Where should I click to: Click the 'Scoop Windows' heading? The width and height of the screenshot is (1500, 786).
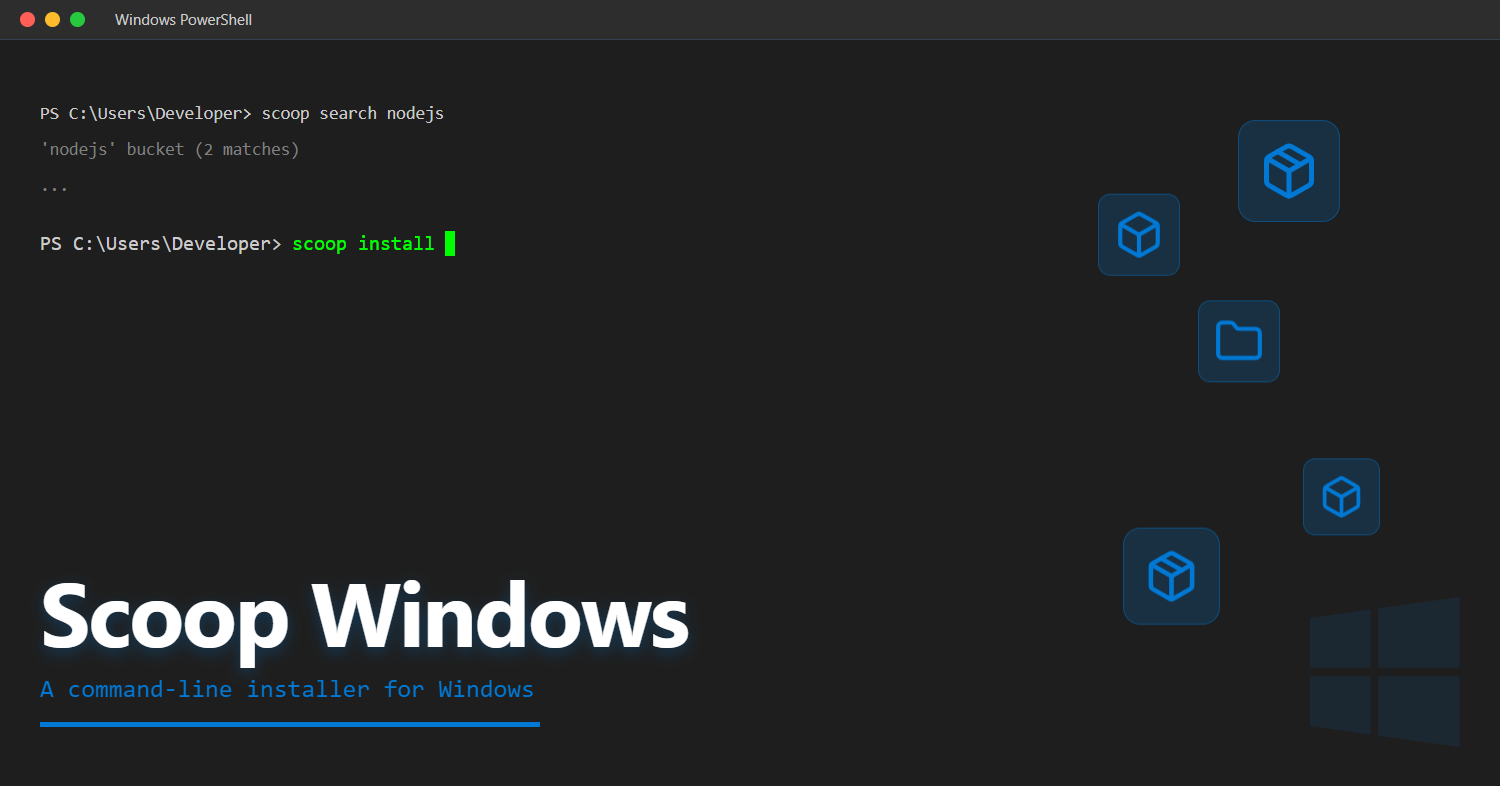click(364, 618)
